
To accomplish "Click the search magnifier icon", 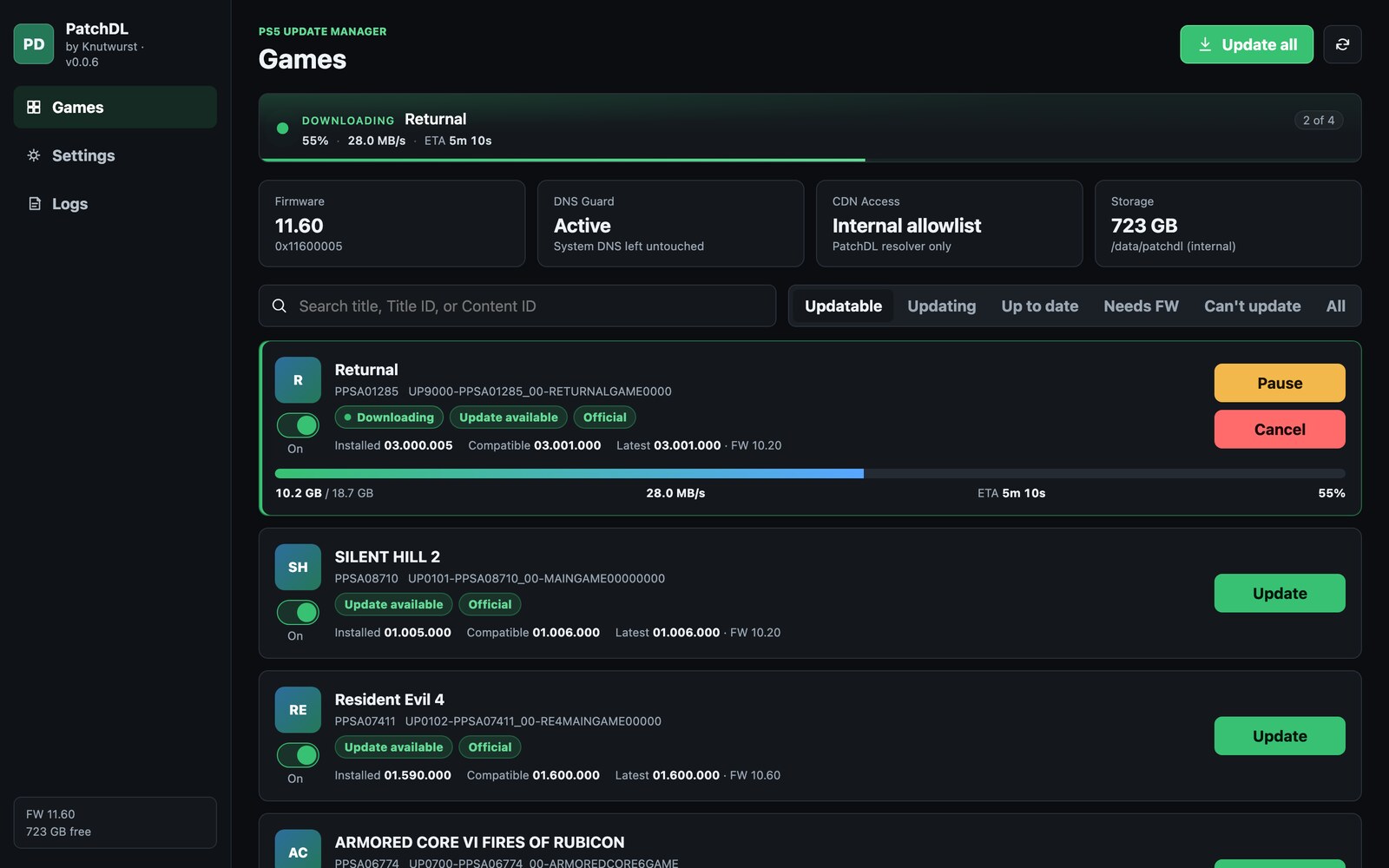I will [x=280, y=306].
